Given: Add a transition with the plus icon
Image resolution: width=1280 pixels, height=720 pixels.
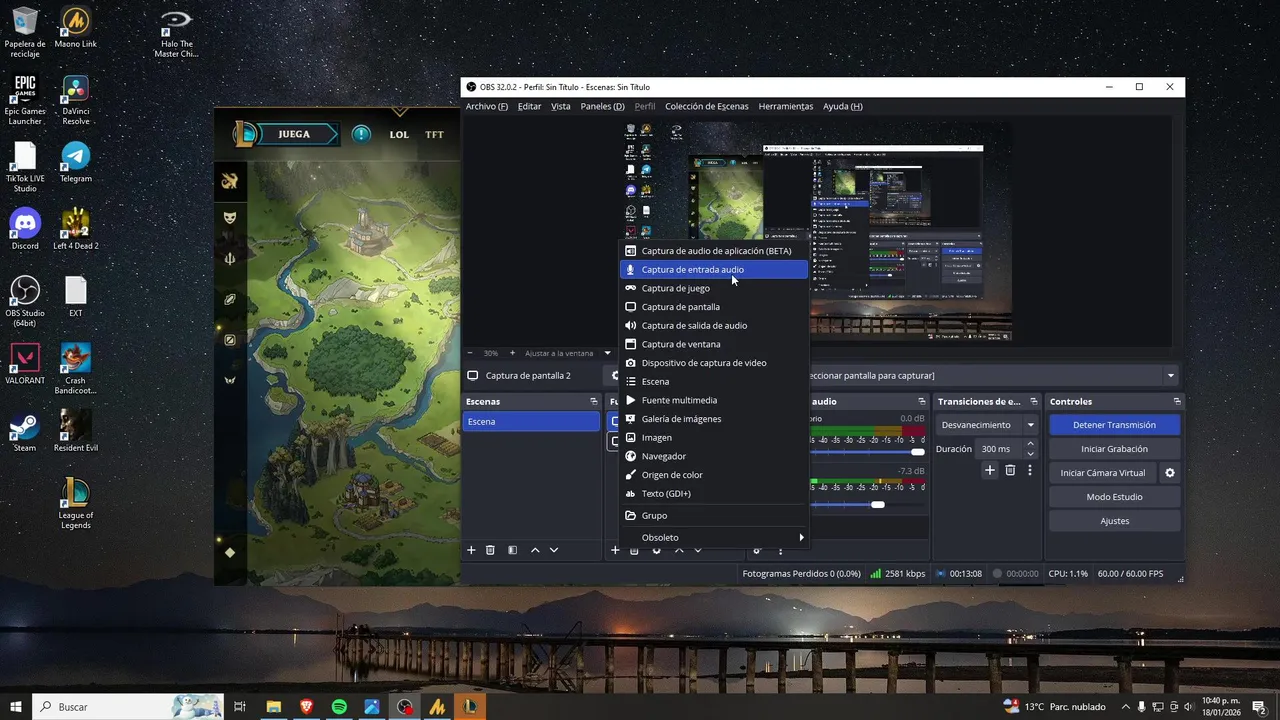Looking at the screenshot, I should (x=990, y=470).
